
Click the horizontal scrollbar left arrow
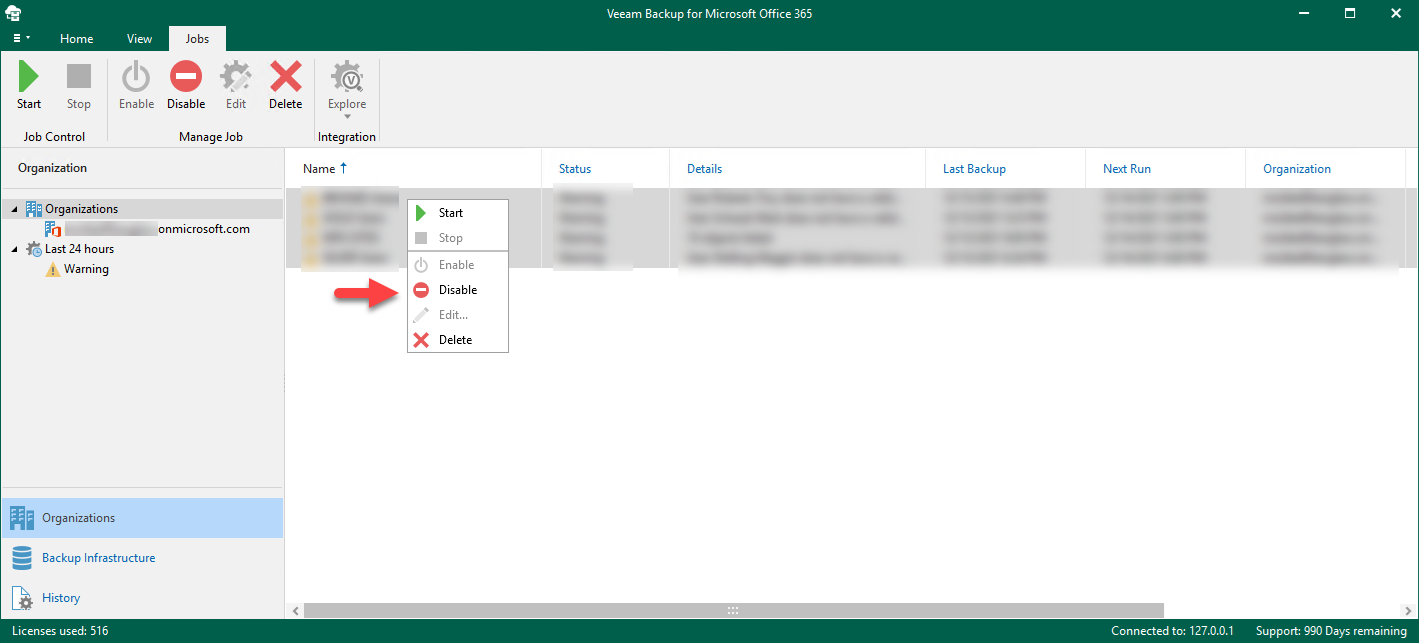click(295, 610)
